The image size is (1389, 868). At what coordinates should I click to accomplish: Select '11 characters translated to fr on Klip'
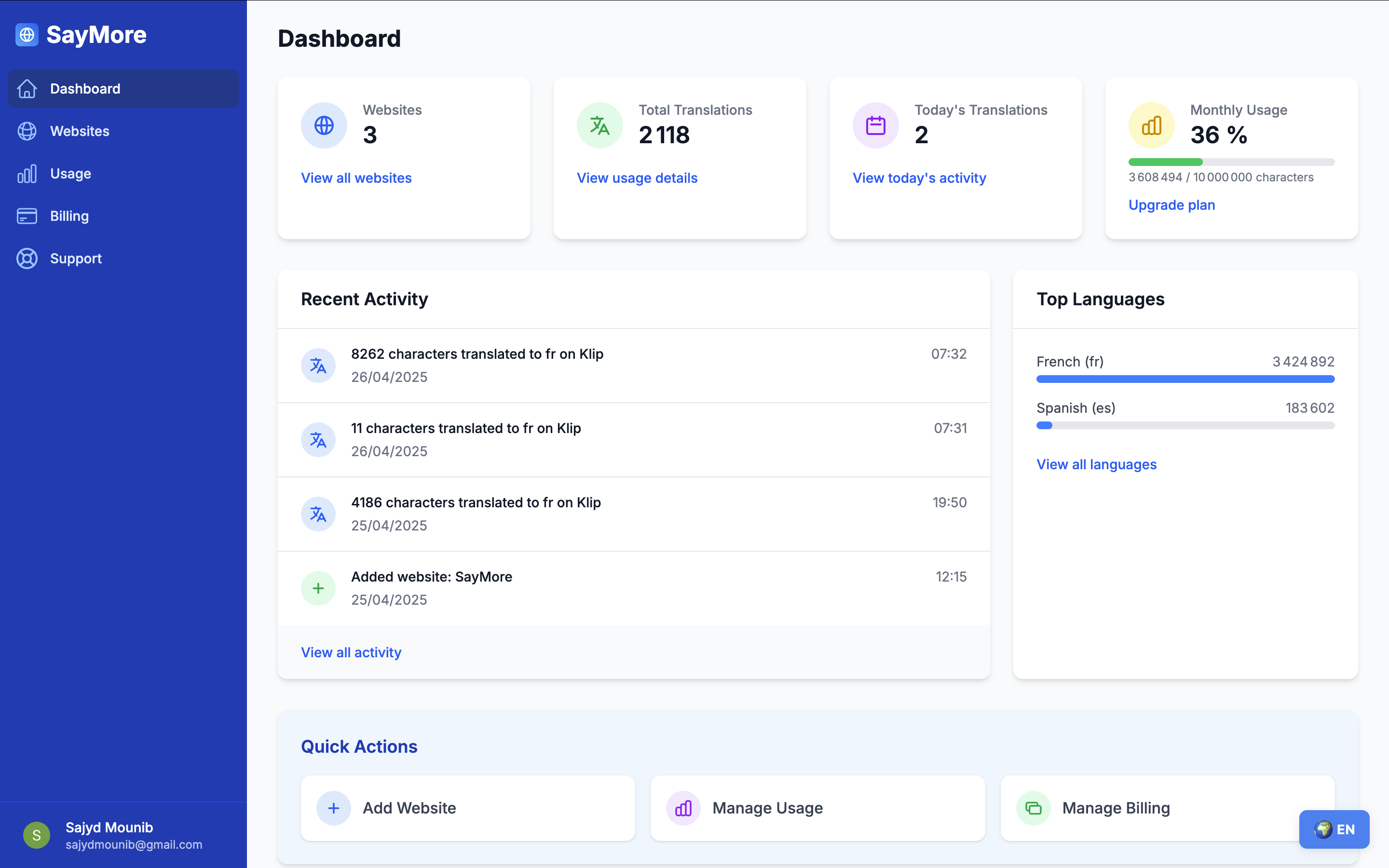[x=466, y=428]
